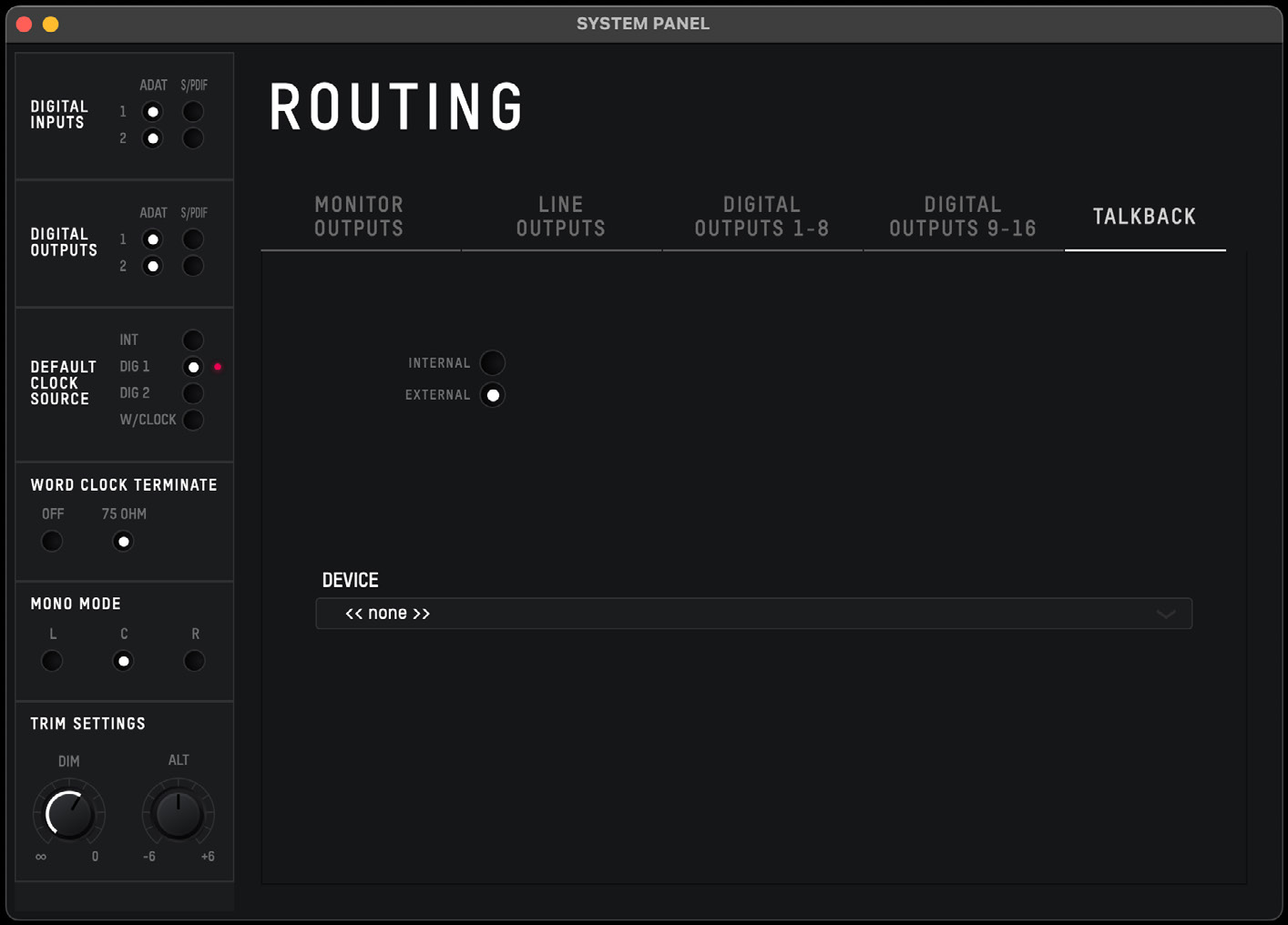Image resolution: width=1288 pixels, height=925 pixels.
Task: Click the Device dropdown chevron arrow
Action: (1166, 614)
